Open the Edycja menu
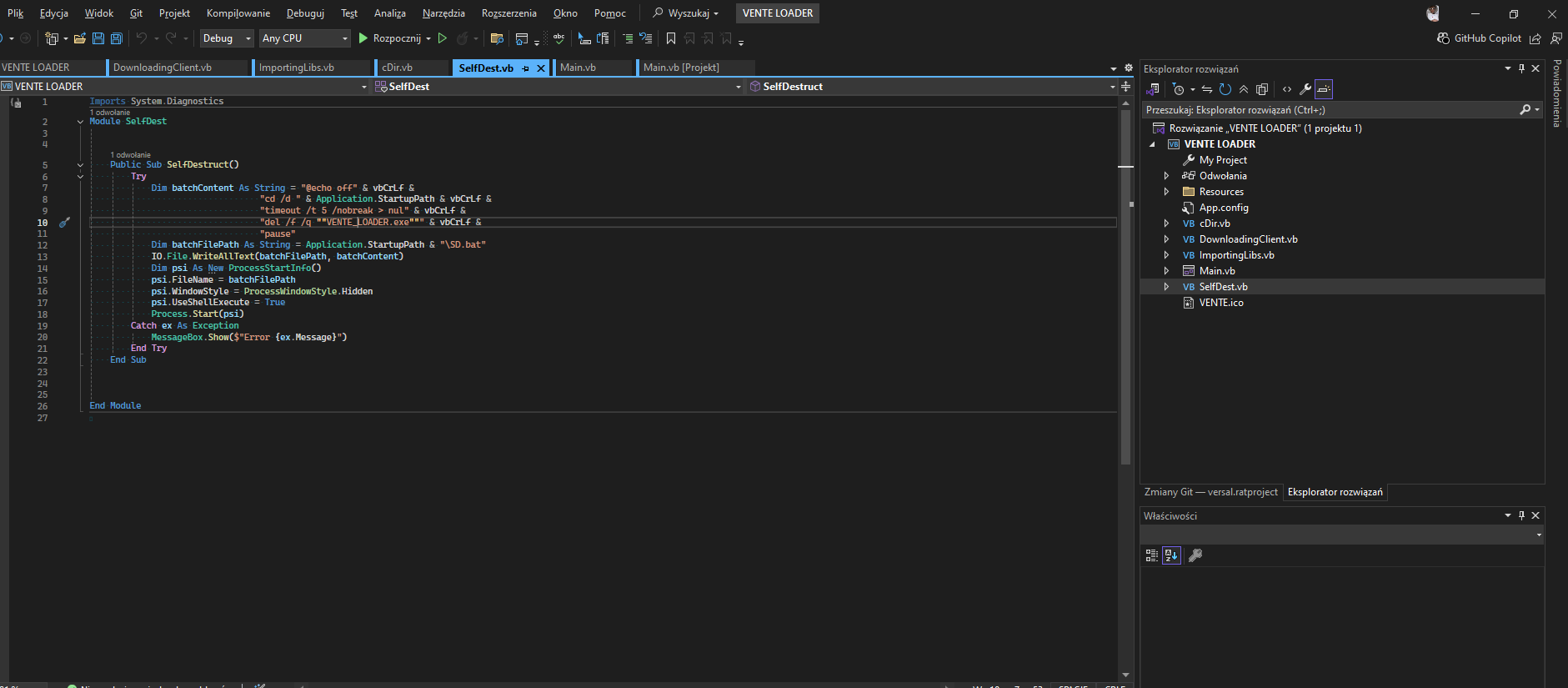 pyautogui.click(x=54, y=13)
